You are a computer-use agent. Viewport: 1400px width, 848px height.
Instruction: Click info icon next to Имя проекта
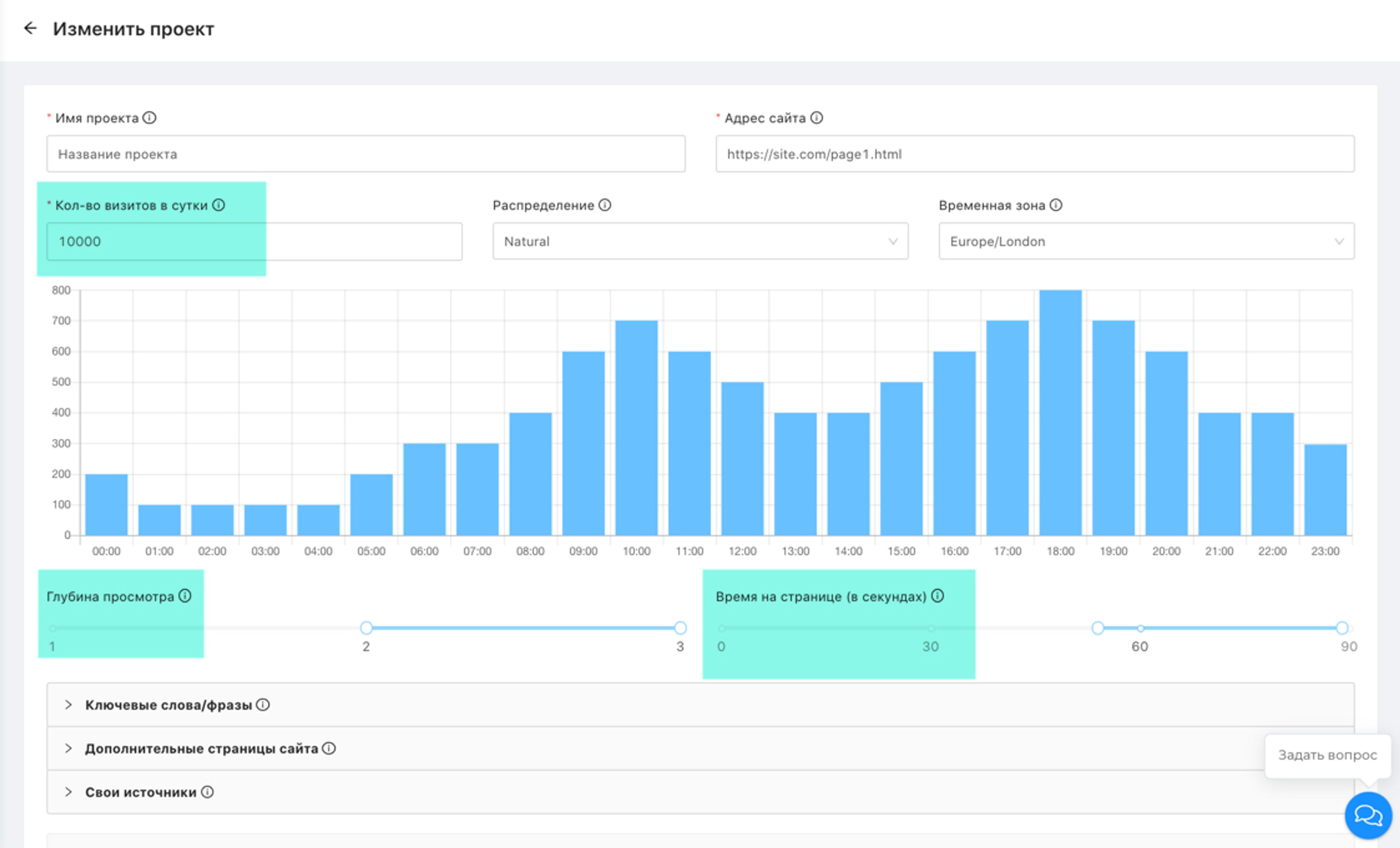[x=149, y=118]
